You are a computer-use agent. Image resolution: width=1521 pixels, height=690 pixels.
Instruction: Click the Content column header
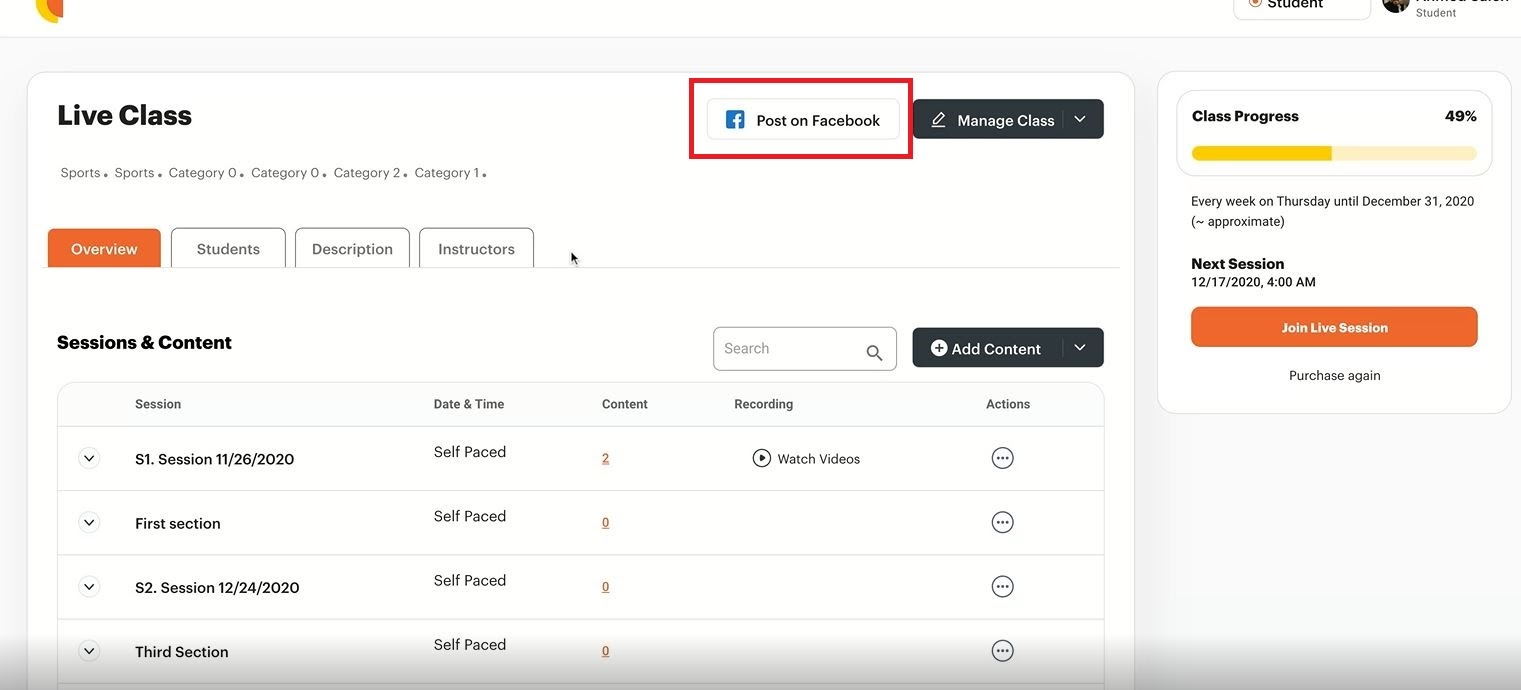[625, 404]
